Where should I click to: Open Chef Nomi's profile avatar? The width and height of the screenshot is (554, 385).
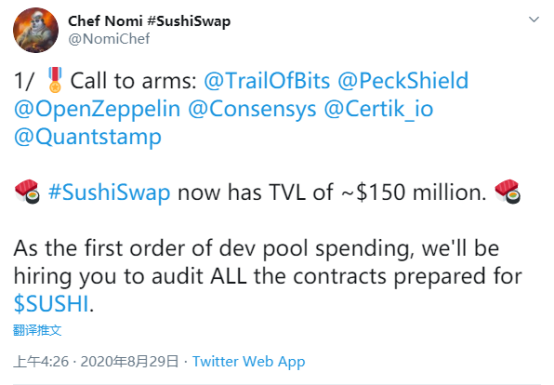click(36, 30)
